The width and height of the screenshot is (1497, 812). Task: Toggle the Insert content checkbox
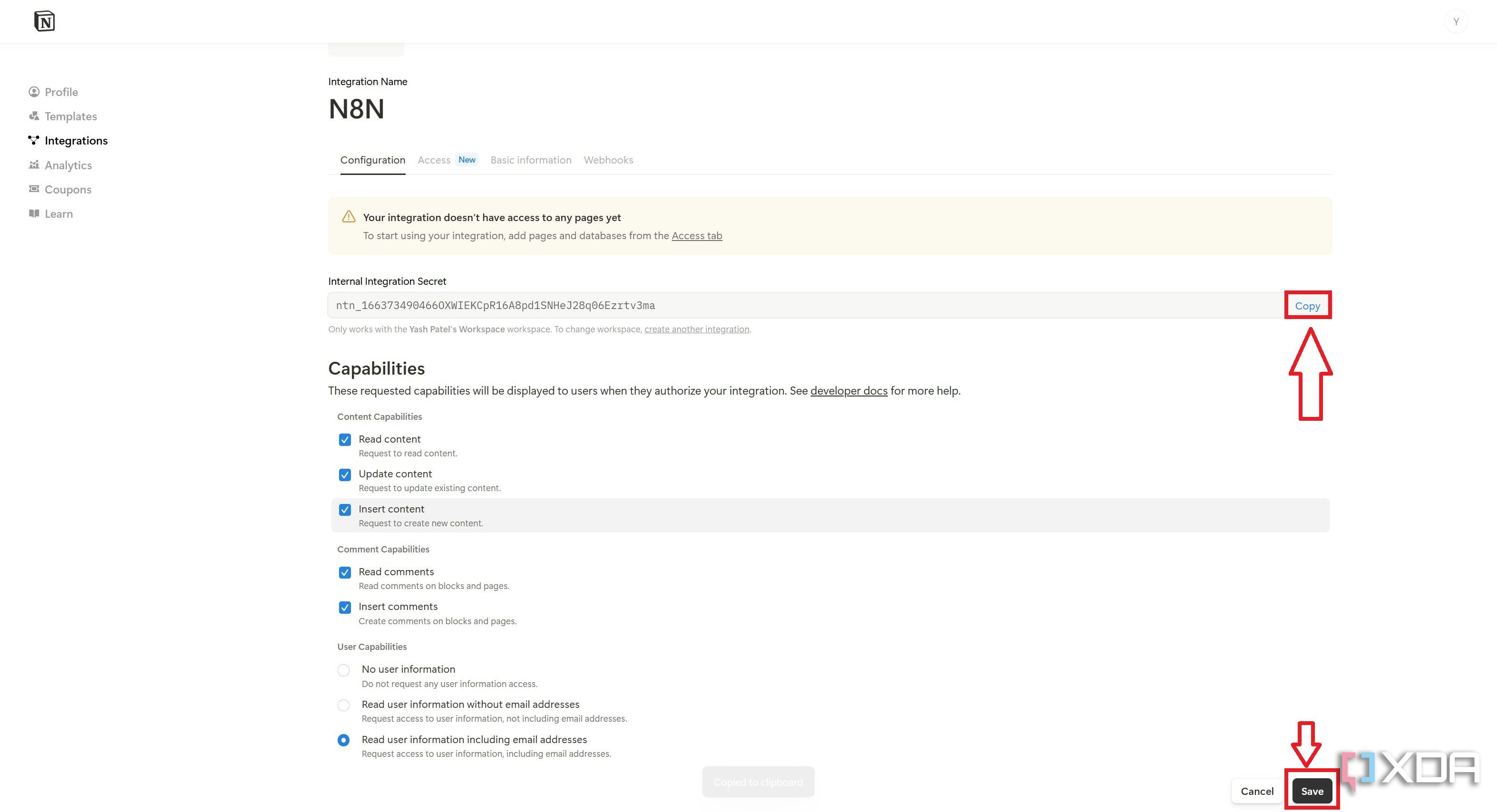tap(345, 510)
